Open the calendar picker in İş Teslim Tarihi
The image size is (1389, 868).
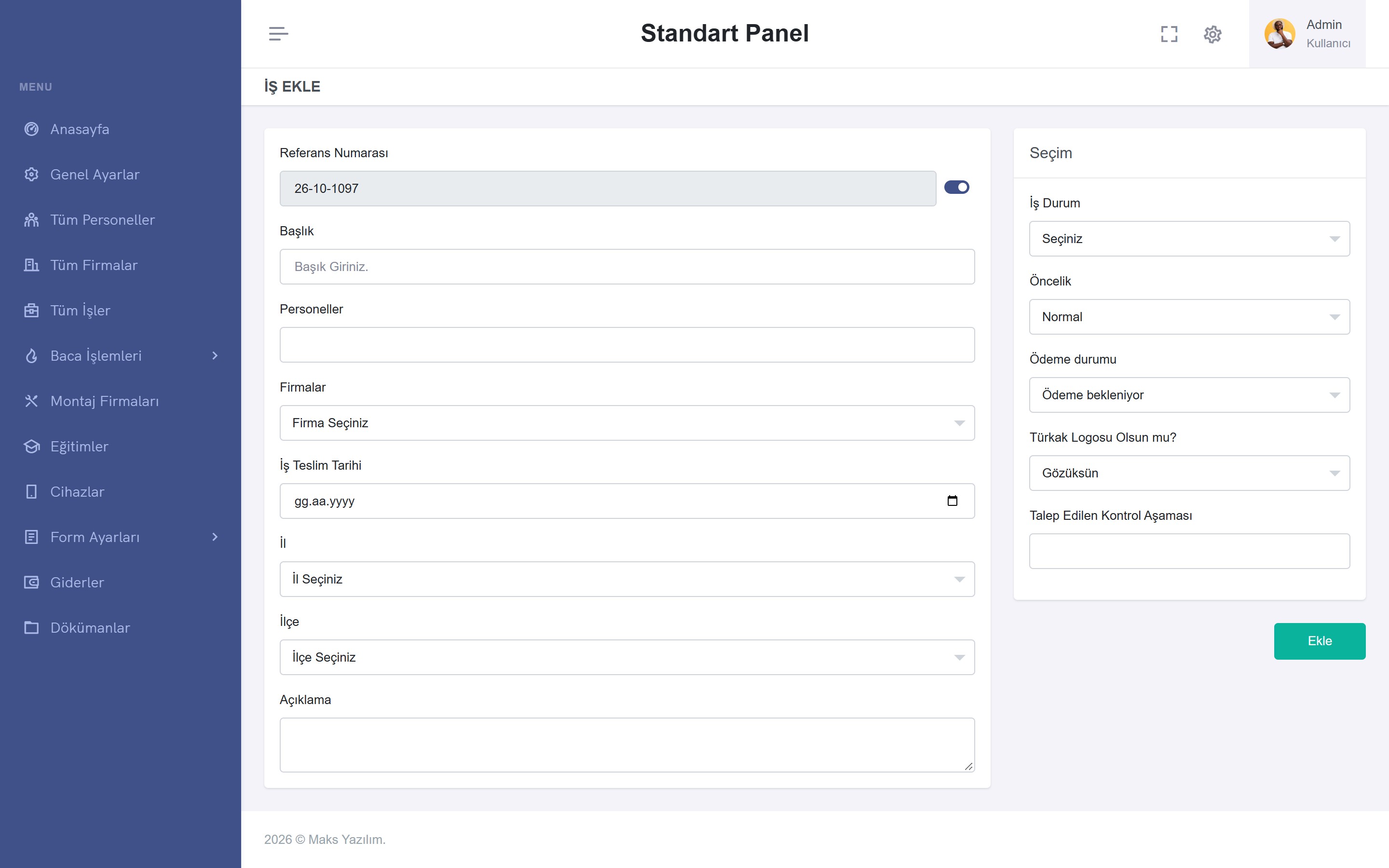(952, 501)
